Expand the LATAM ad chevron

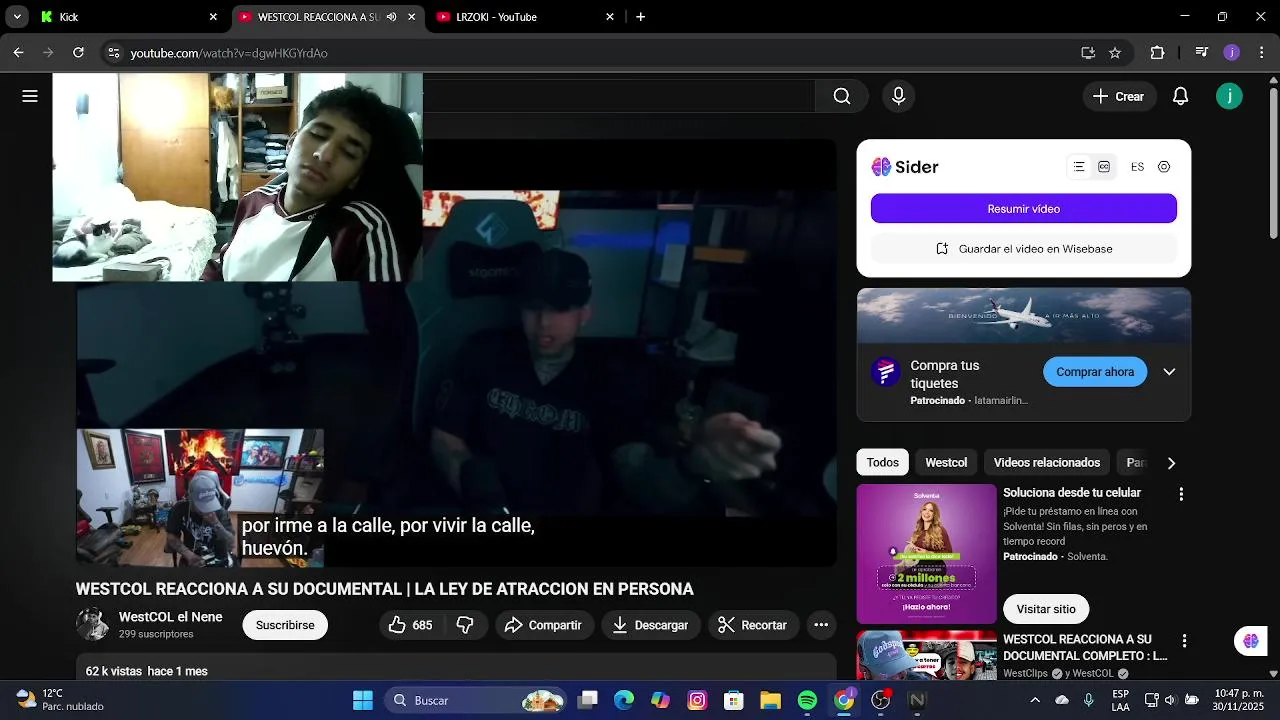[x=1169, y=372]
